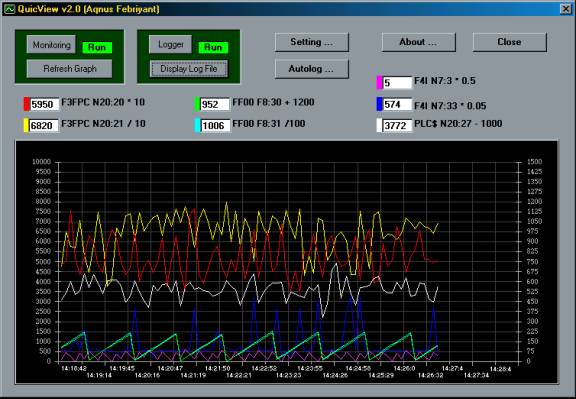Open the About ... dialog
The image size is (576, 399).
(x=418, y=42)
